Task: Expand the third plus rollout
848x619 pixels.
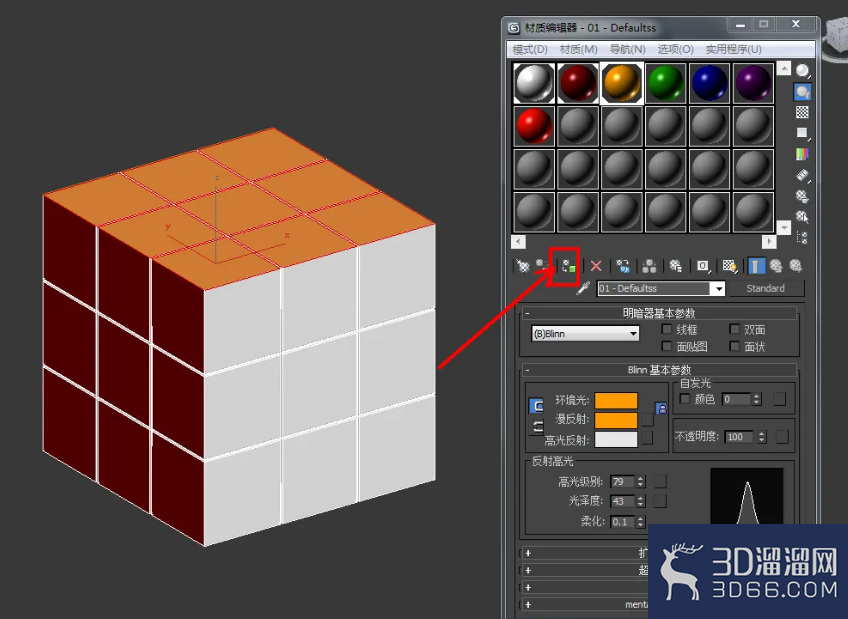Action: [x=528, y=588]
